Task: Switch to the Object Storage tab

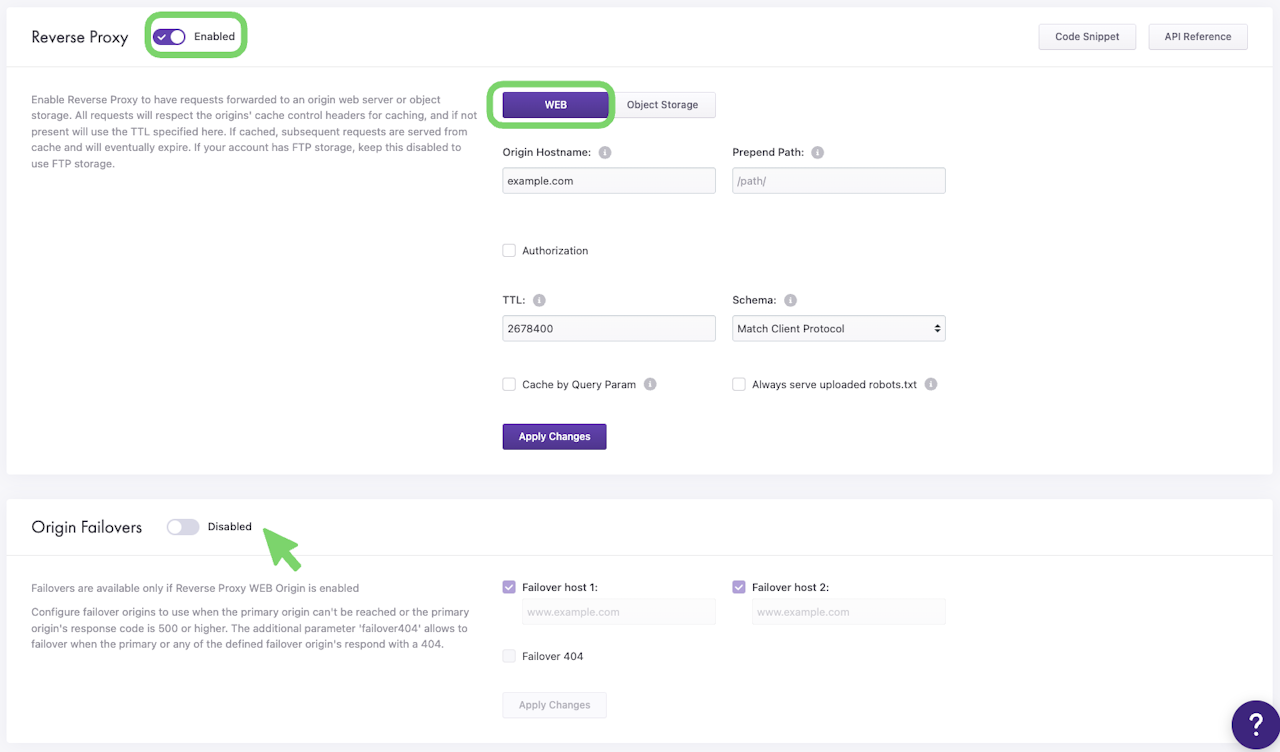Action: coord(662,105)
